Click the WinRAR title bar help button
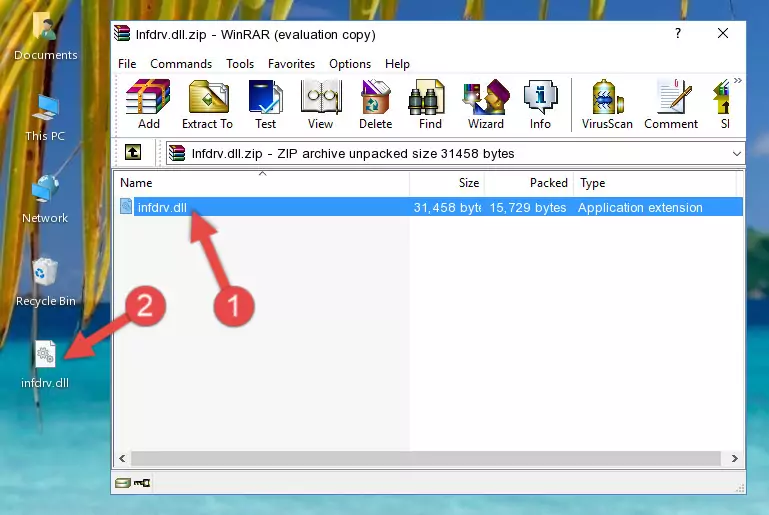 click(x=678, y=33)
